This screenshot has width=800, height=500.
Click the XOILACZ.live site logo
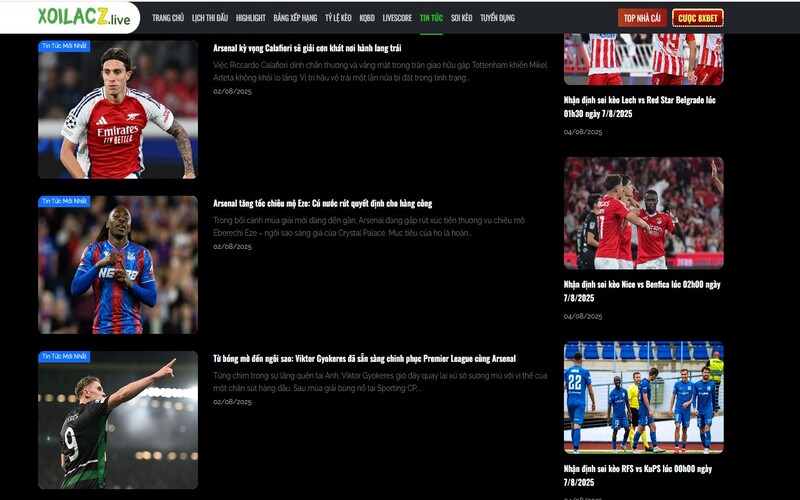point(84,17)
